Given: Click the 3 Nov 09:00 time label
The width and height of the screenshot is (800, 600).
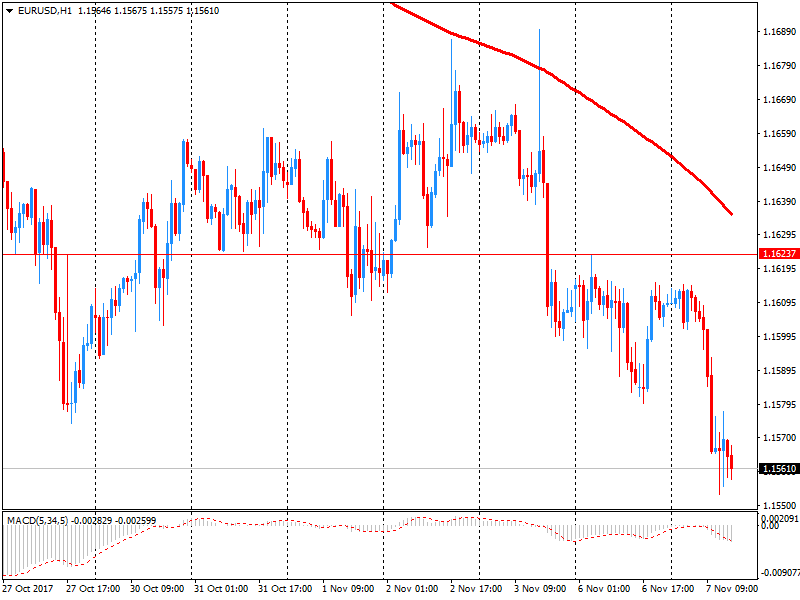Looking at the screenshot, I should pyautogui.click(x=540, y=588).
